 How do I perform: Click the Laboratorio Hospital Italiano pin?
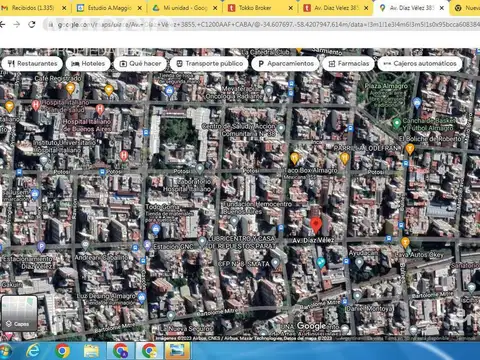[199, 169]
